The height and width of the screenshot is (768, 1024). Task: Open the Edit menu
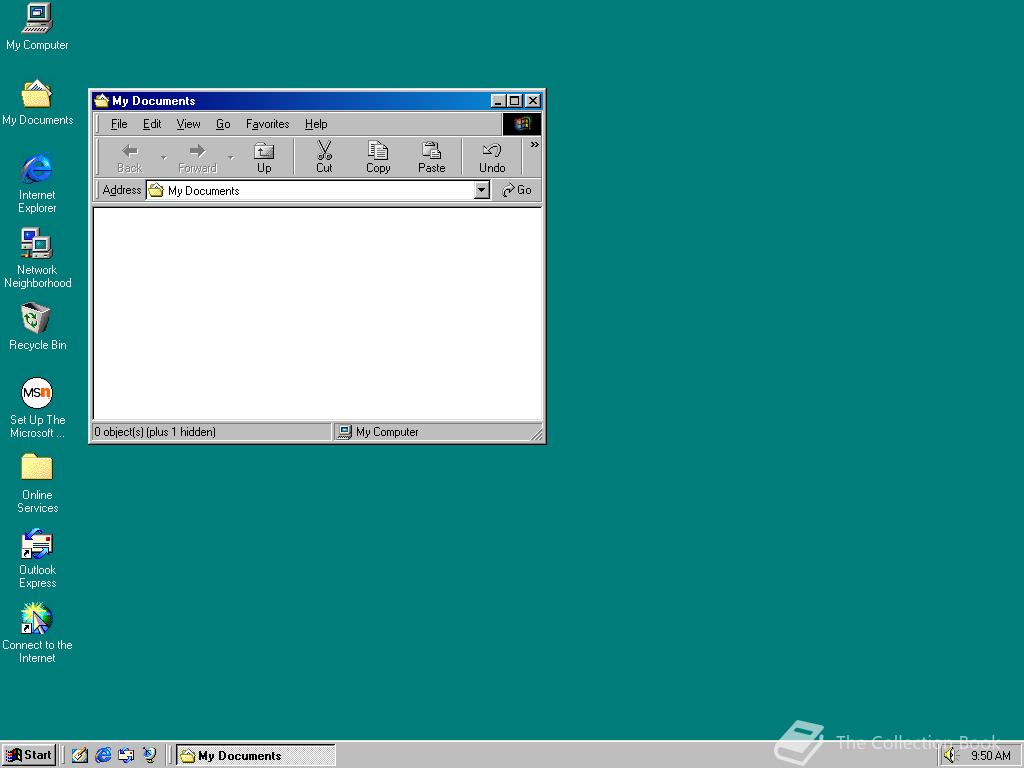click(152, 124)
